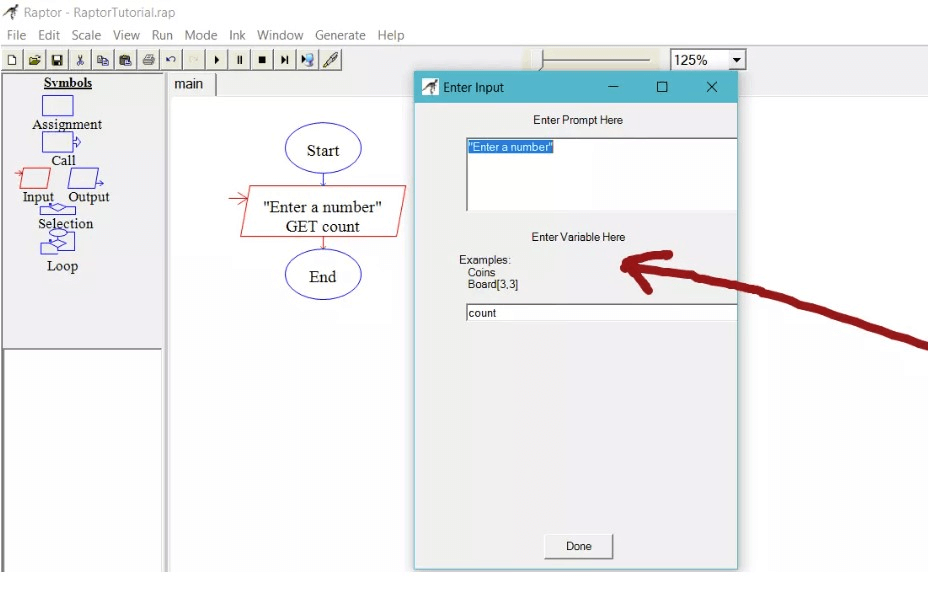
Task: Minimize the Enter Input dialog
Action: (613, 87)
